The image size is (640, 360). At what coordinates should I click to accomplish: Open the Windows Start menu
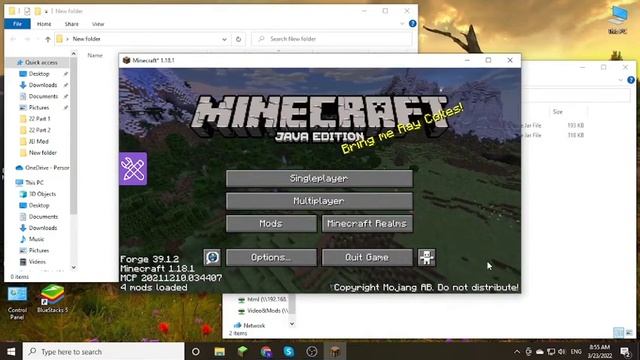11,351
